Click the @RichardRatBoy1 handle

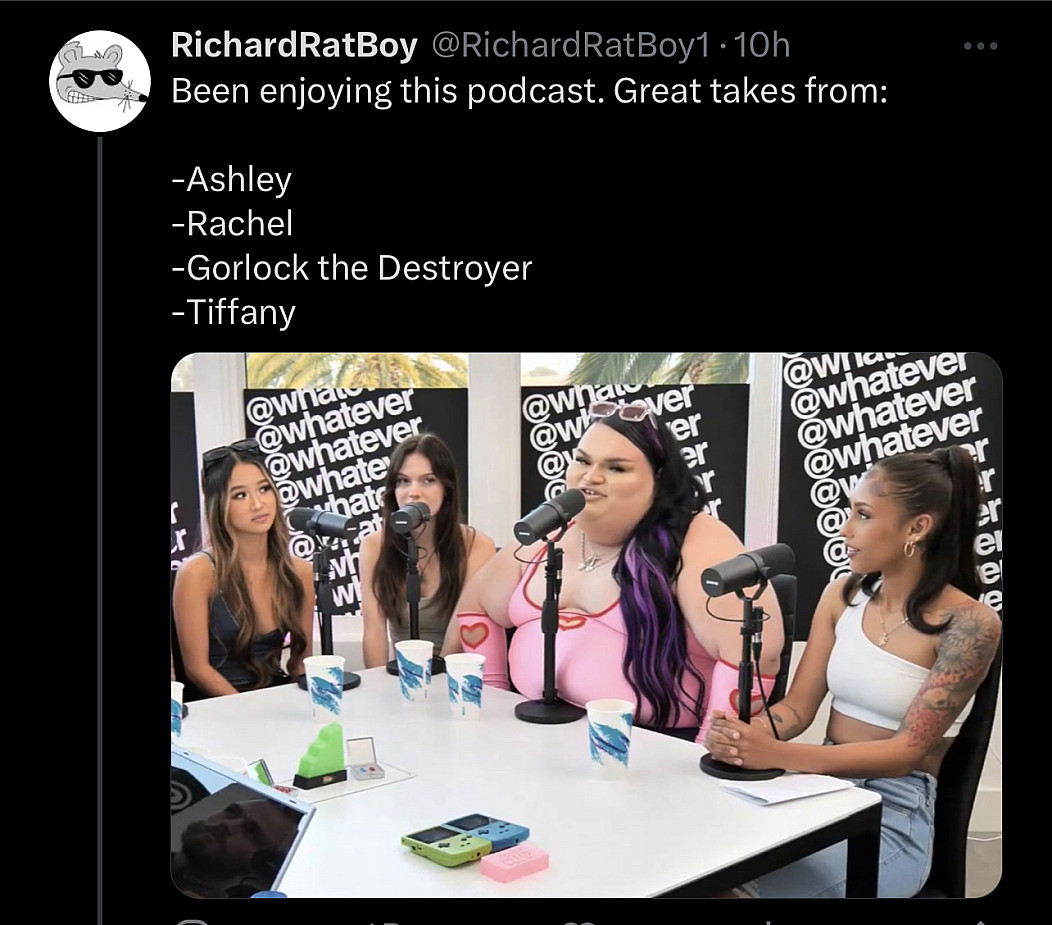click(570, 46)
